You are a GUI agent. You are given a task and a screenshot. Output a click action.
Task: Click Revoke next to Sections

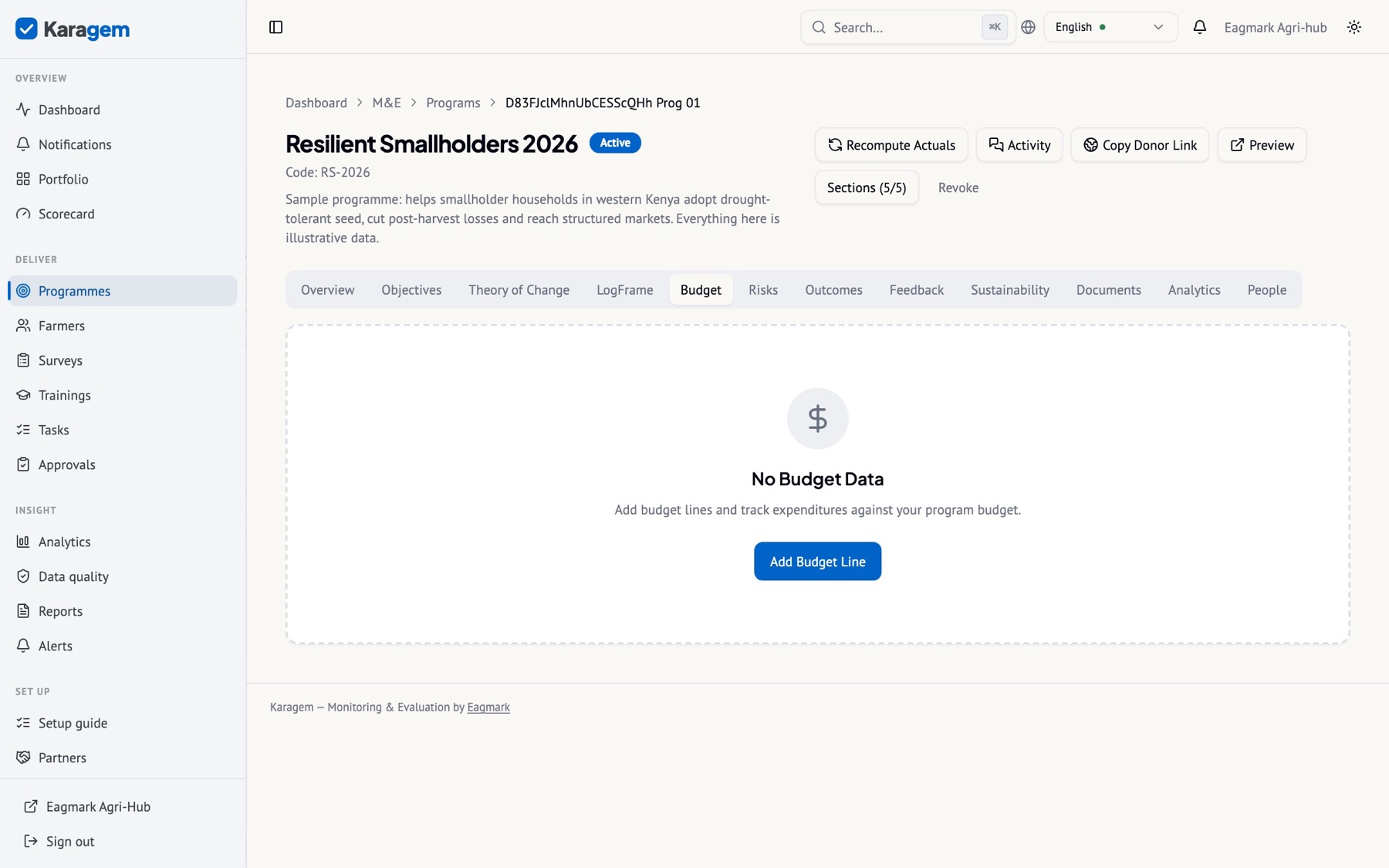tap(958, 187)
